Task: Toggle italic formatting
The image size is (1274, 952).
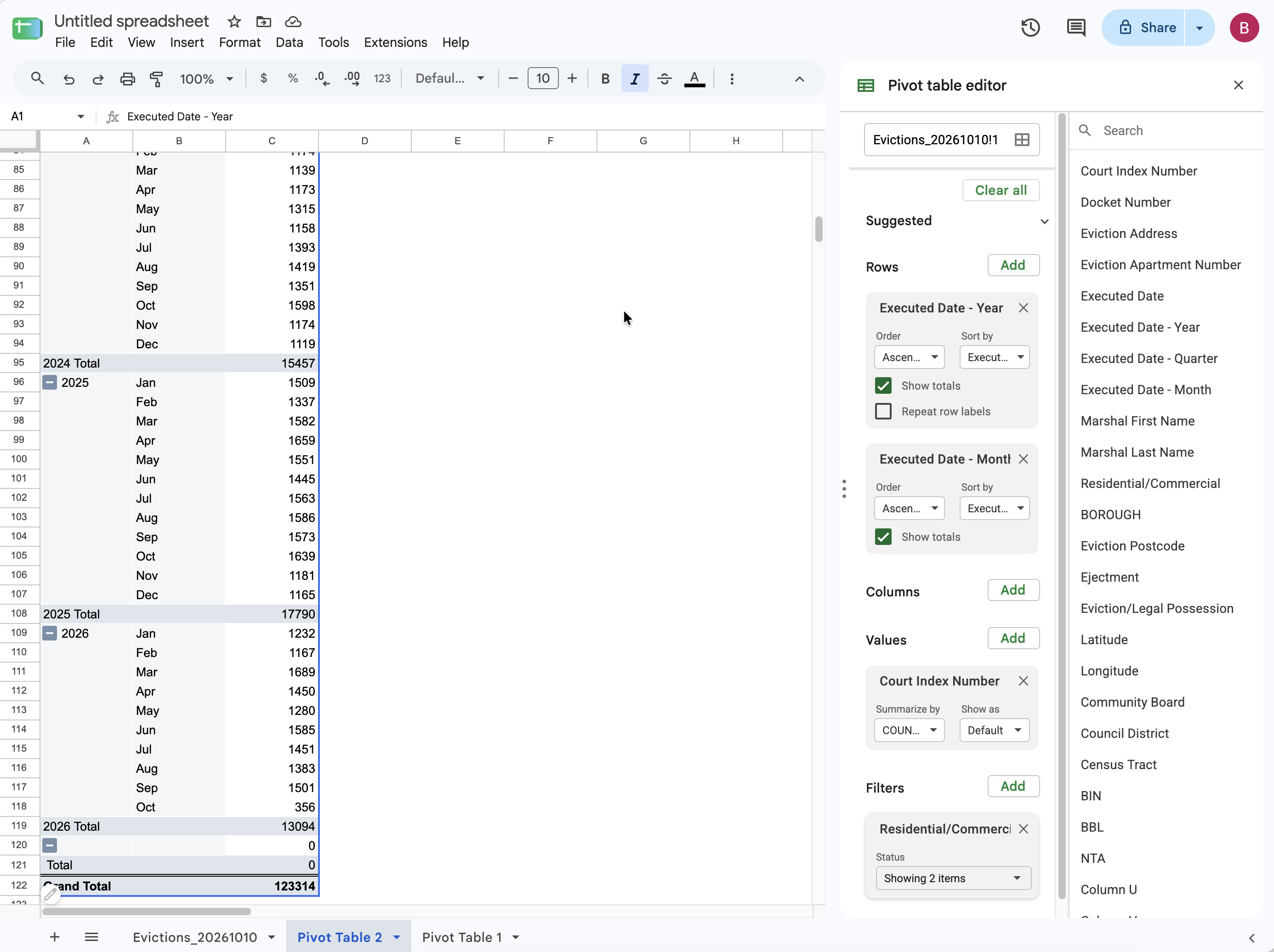Action: 635,79
